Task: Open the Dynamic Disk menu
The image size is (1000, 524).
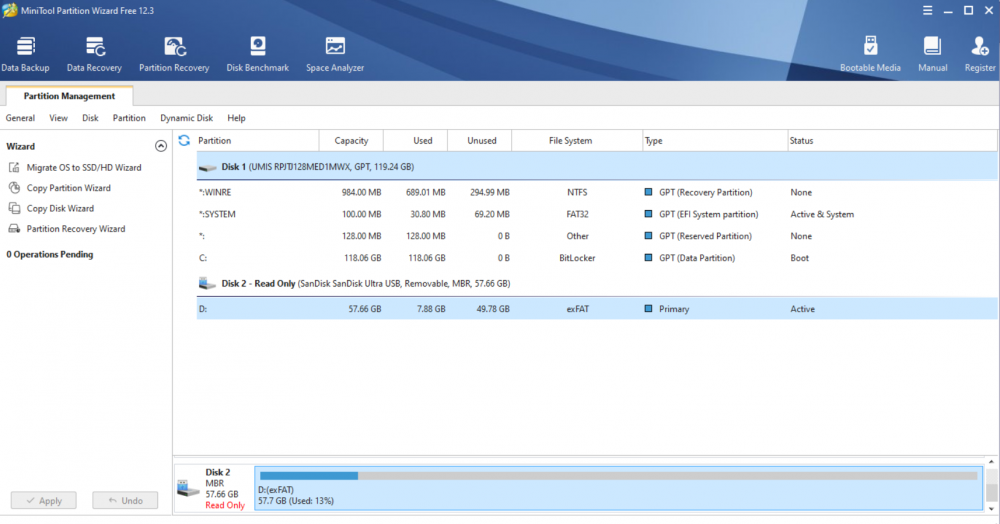Action: click(186, 118)
